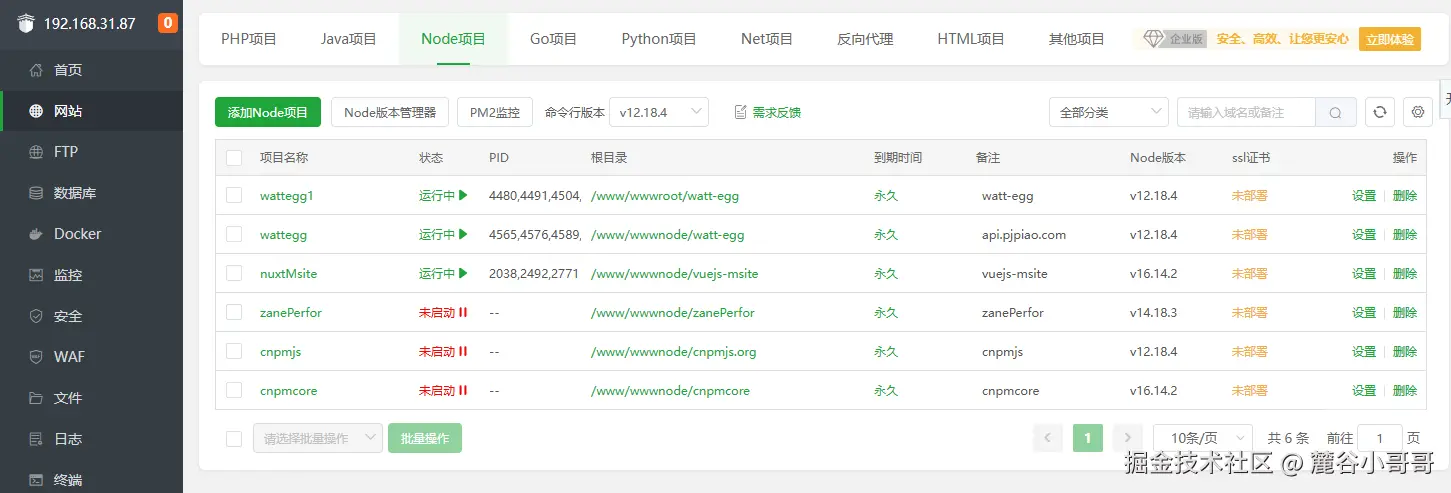Click the domain or remark search field
Screen dimensions: 1451x493
click(1246, 112)
